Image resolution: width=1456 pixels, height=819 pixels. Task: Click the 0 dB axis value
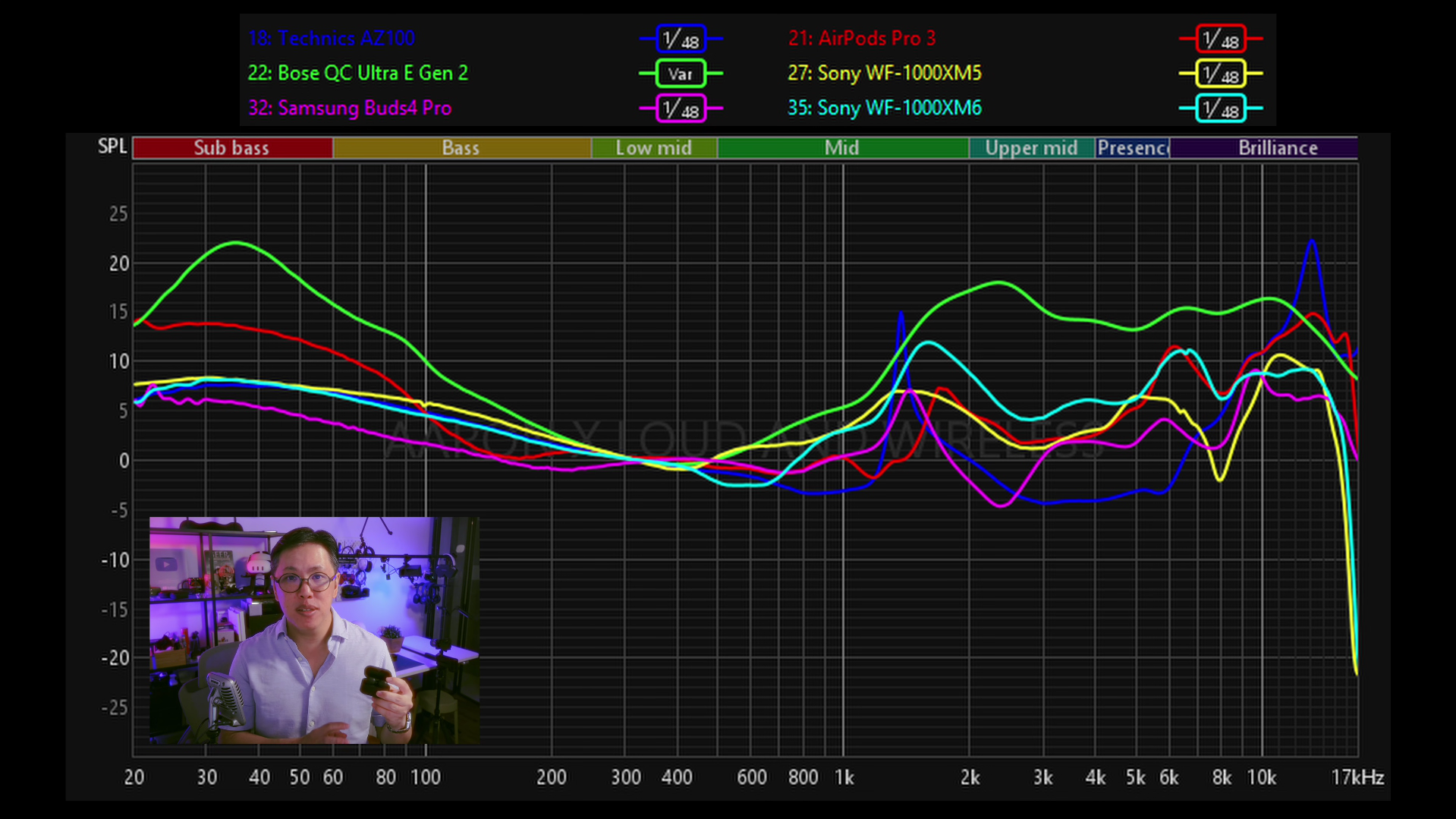click(x=124, y=461)
